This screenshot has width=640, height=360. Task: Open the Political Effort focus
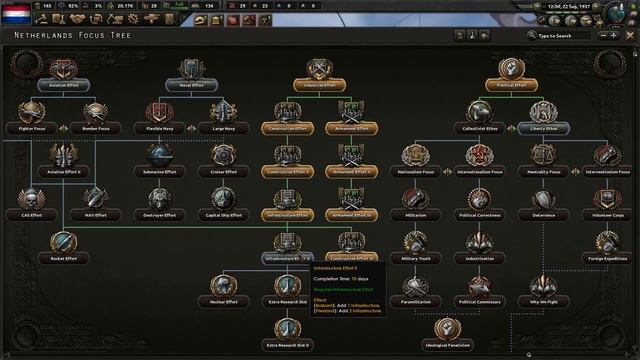[x=511, y=75]
